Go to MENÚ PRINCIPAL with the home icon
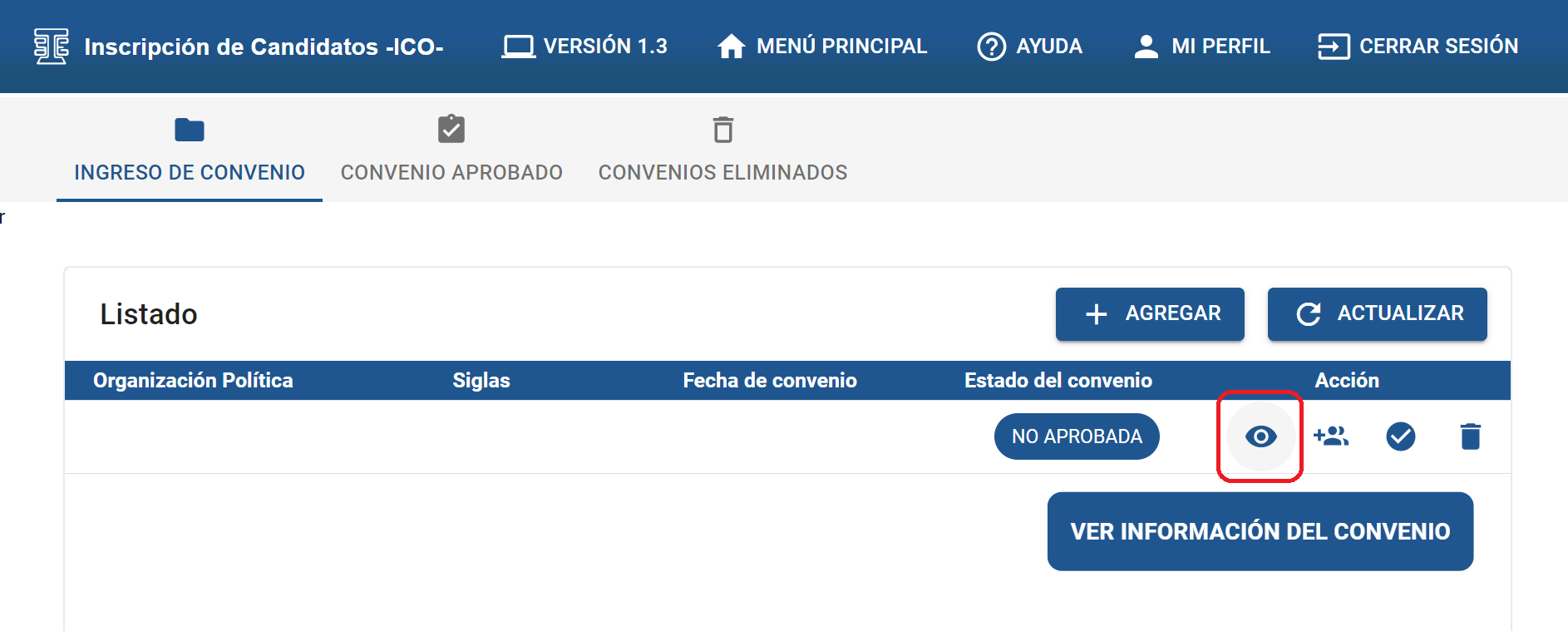1568x631 pixels. [822, 47]
